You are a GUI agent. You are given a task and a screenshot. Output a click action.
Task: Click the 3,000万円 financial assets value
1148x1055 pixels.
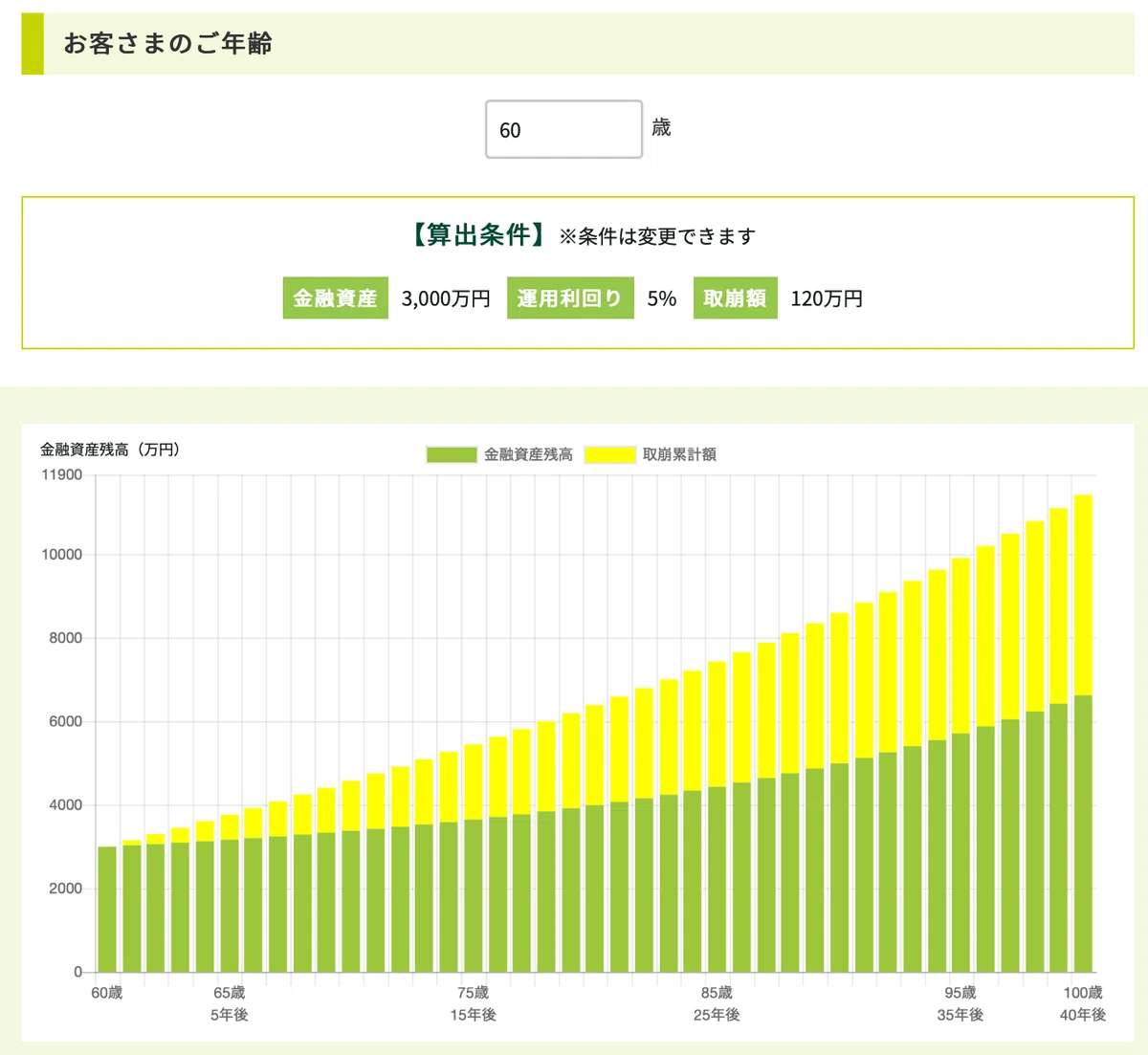pyautogui.click(x=446, y=298)
